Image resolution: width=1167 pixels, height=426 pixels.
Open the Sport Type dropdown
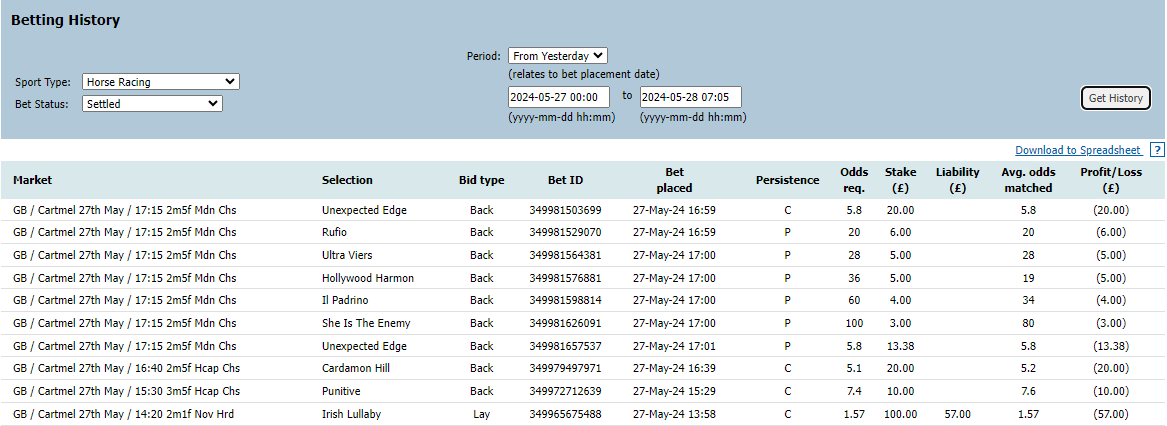(x=161, y=82)
